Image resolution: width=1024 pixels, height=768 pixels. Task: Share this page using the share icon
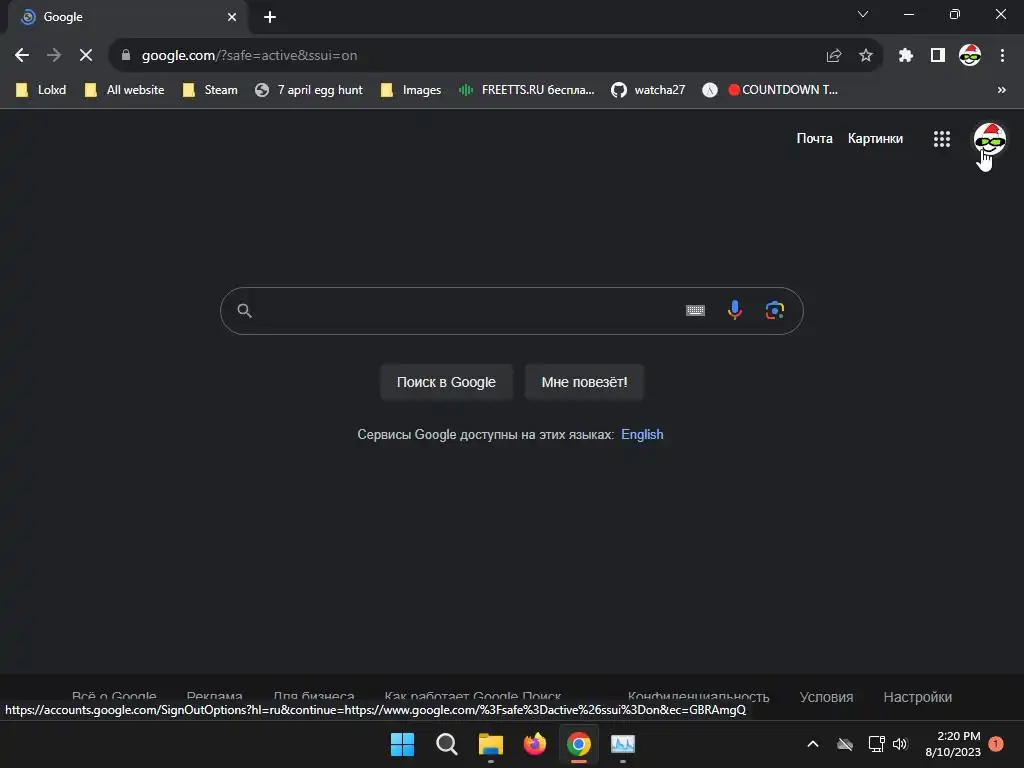pyautogui.click(x=833, y=56)
